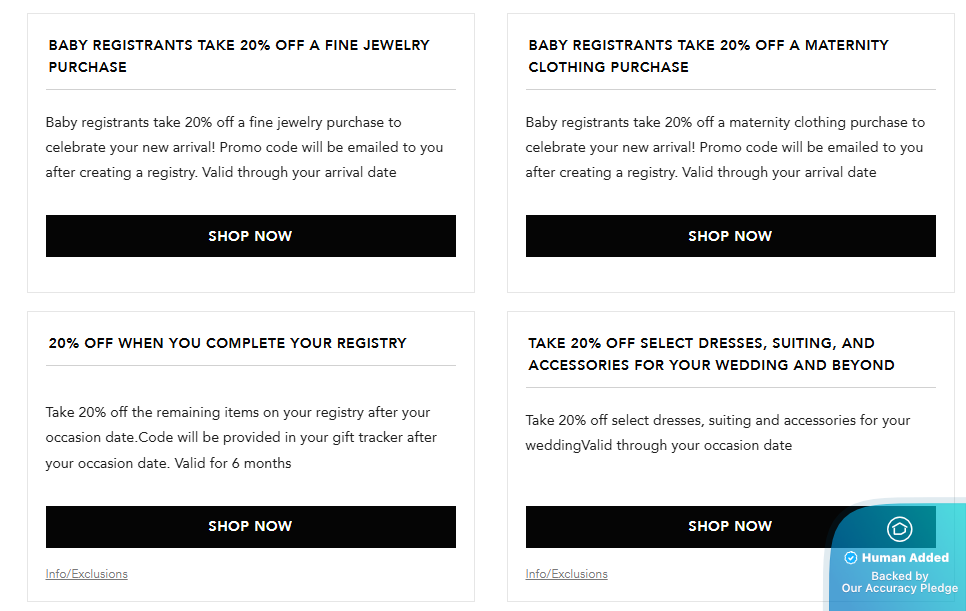Select the 20% off complete your registry heading
966x611 pixels.
(x=228, y=343)
